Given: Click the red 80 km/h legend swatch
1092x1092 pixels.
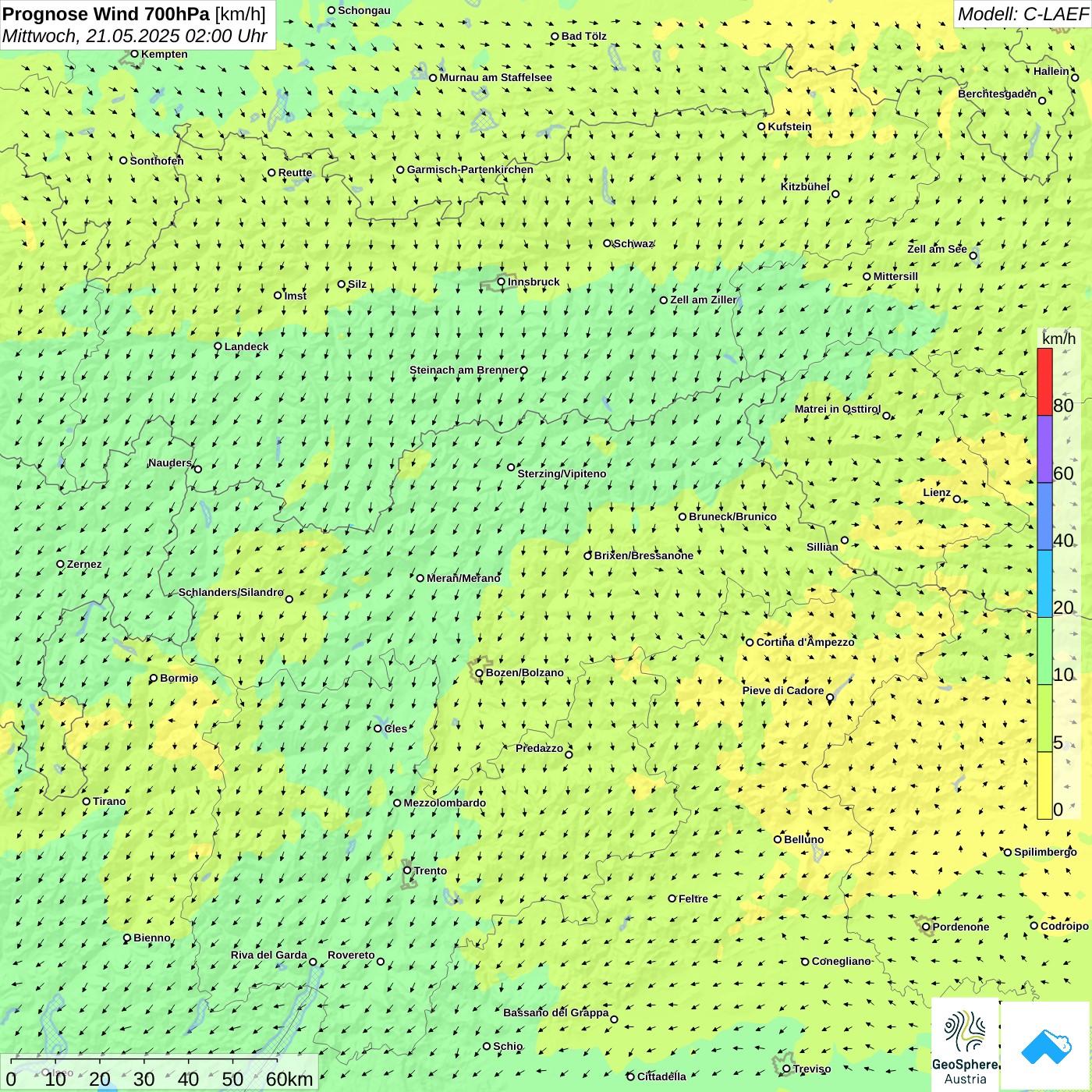Looking at the screenshot, I should pyautogui.click(x=1044, y=382).
